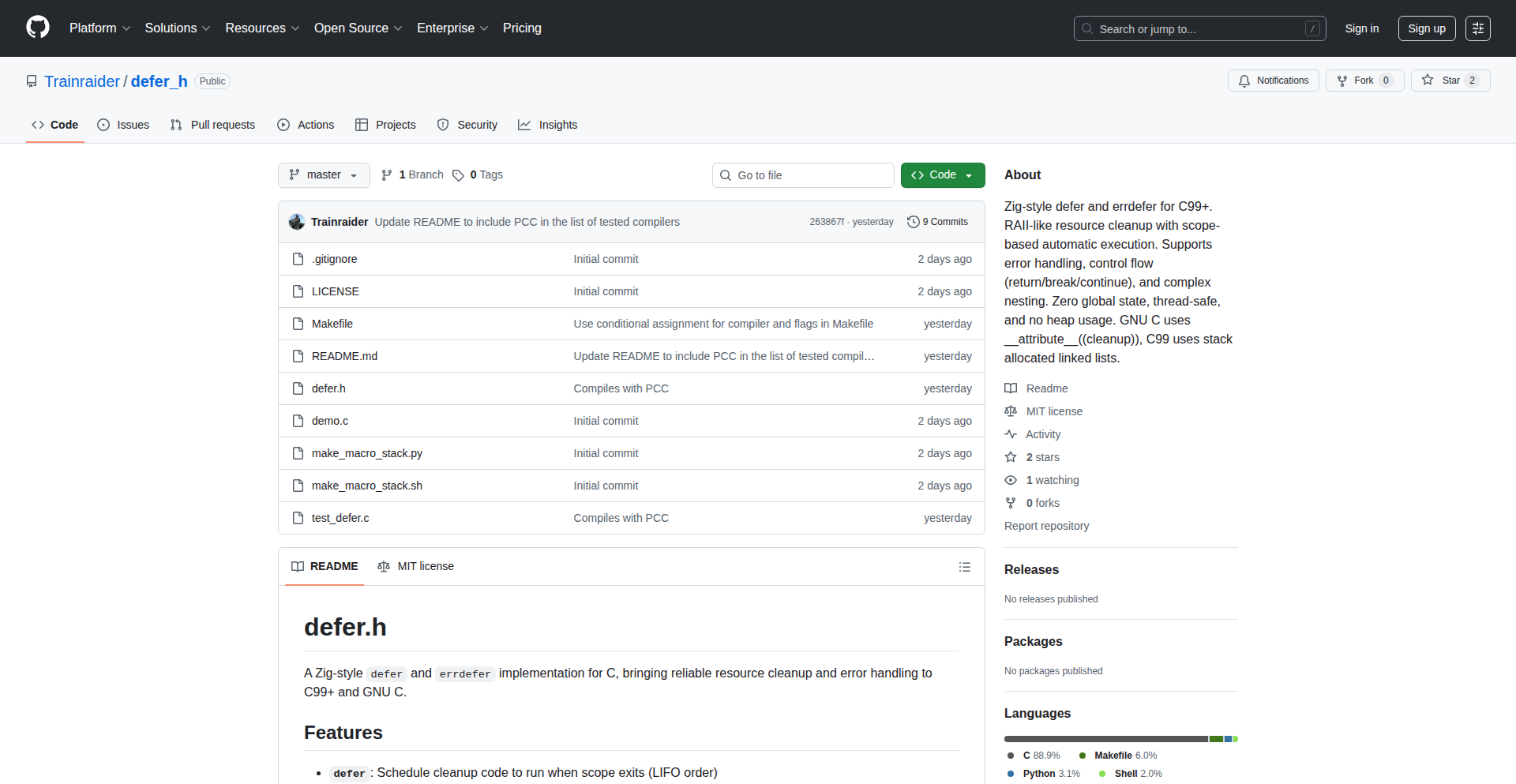Open the "Use conditional assignment" commit message
This screenshot has width=1516, height=784.
click(723, 324)
